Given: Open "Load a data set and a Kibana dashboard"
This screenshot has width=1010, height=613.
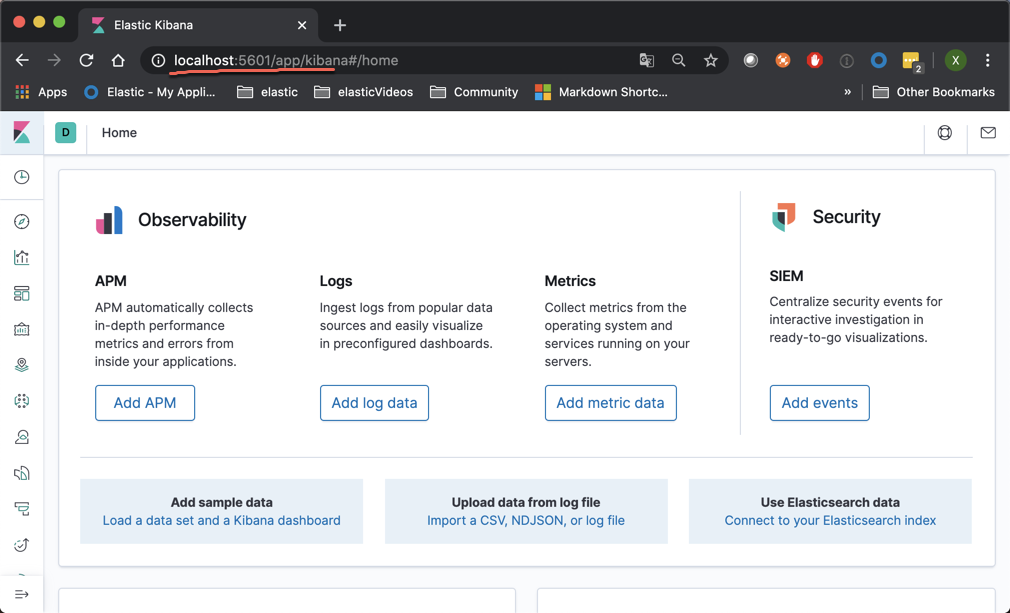Looking at the screenshot, I should (221, 521).
